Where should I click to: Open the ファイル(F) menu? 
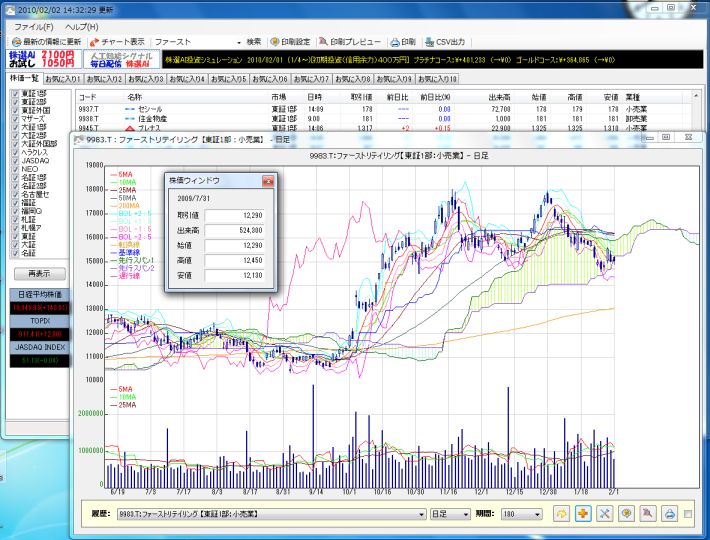coord(33,26)
